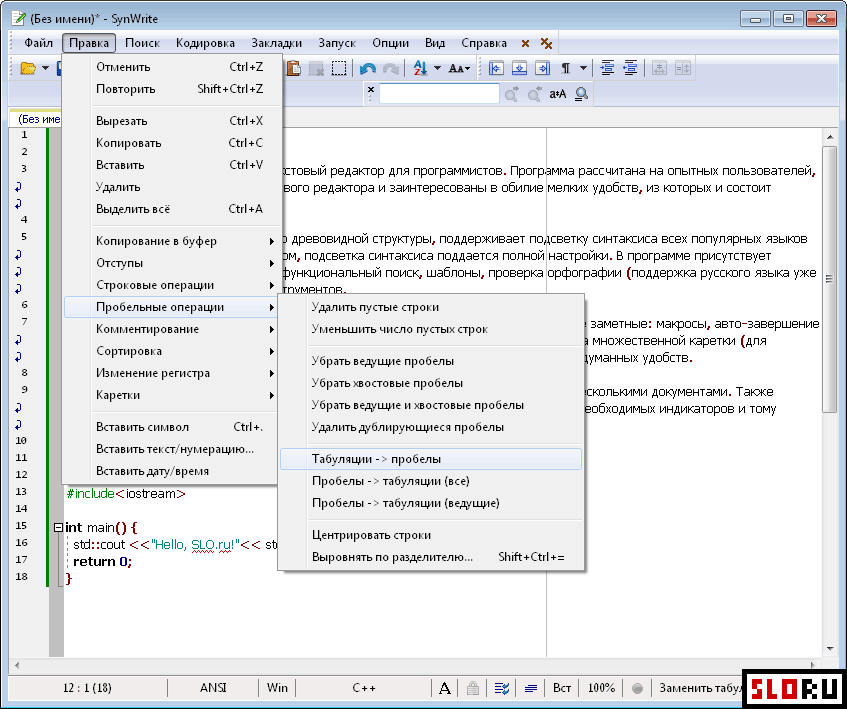Click into the quick search input field

click(439, 94)
